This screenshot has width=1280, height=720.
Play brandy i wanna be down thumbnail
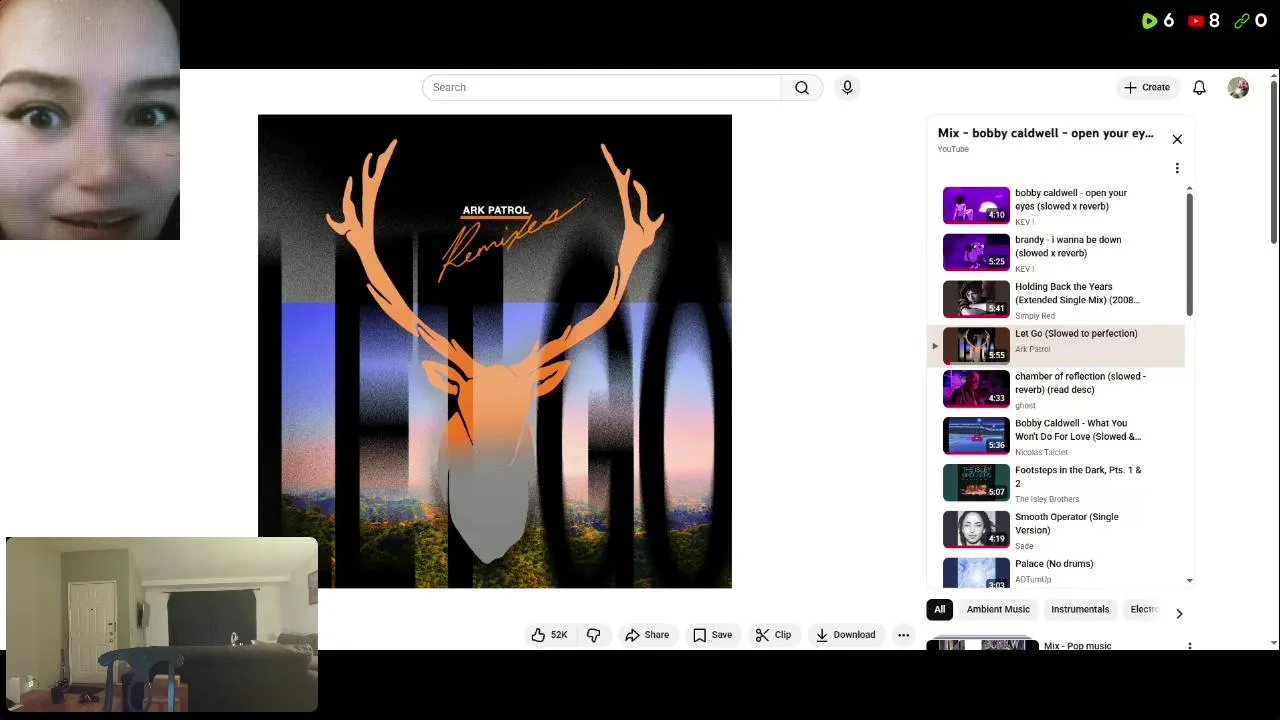976,252
